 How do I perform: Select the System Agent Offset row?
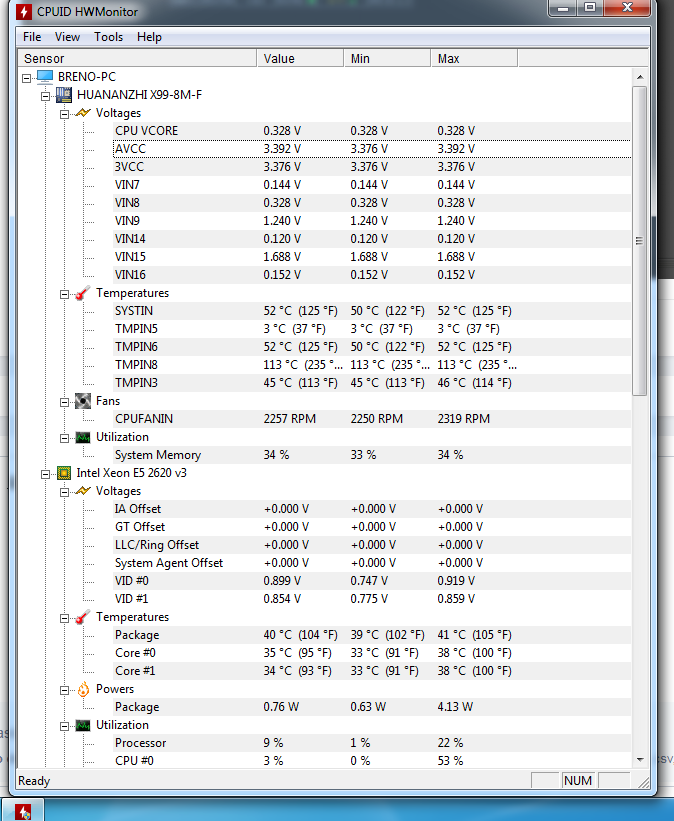tap(372, 563)
